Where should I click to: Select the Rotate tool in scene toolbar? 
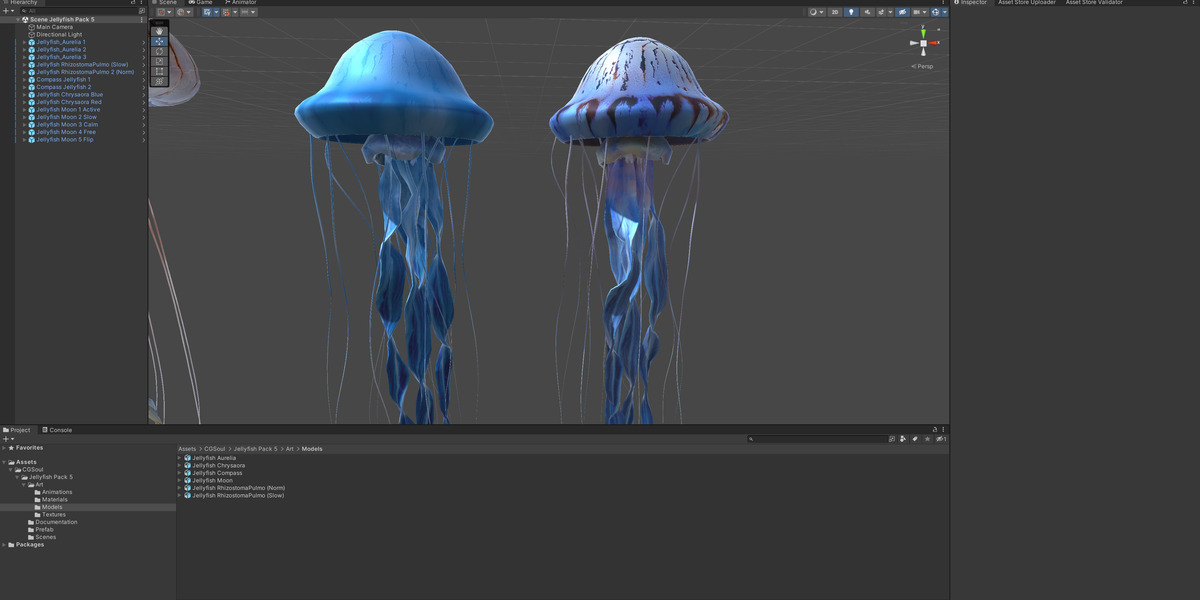[160, 51]
